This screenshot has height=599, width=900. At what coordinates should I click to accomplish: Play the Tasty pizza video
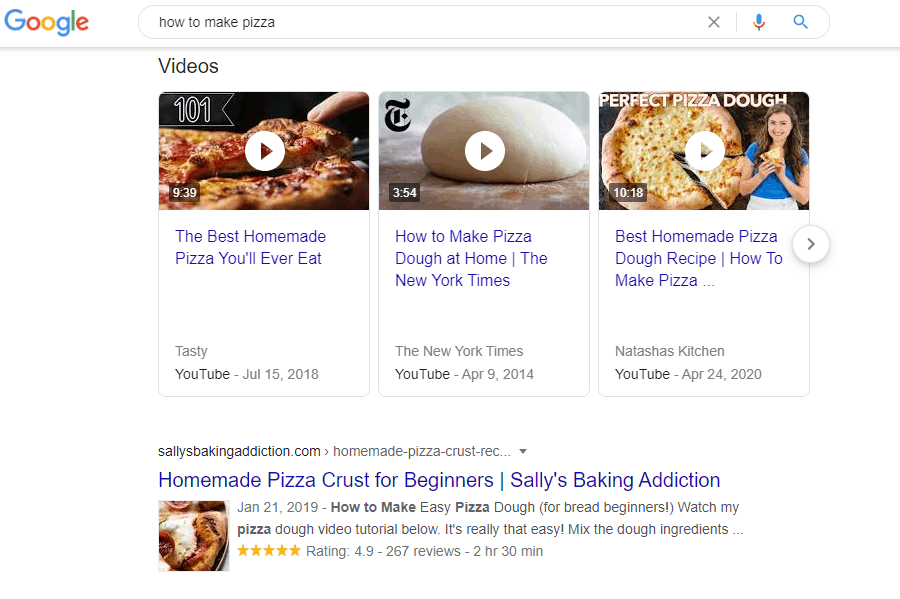264,151
